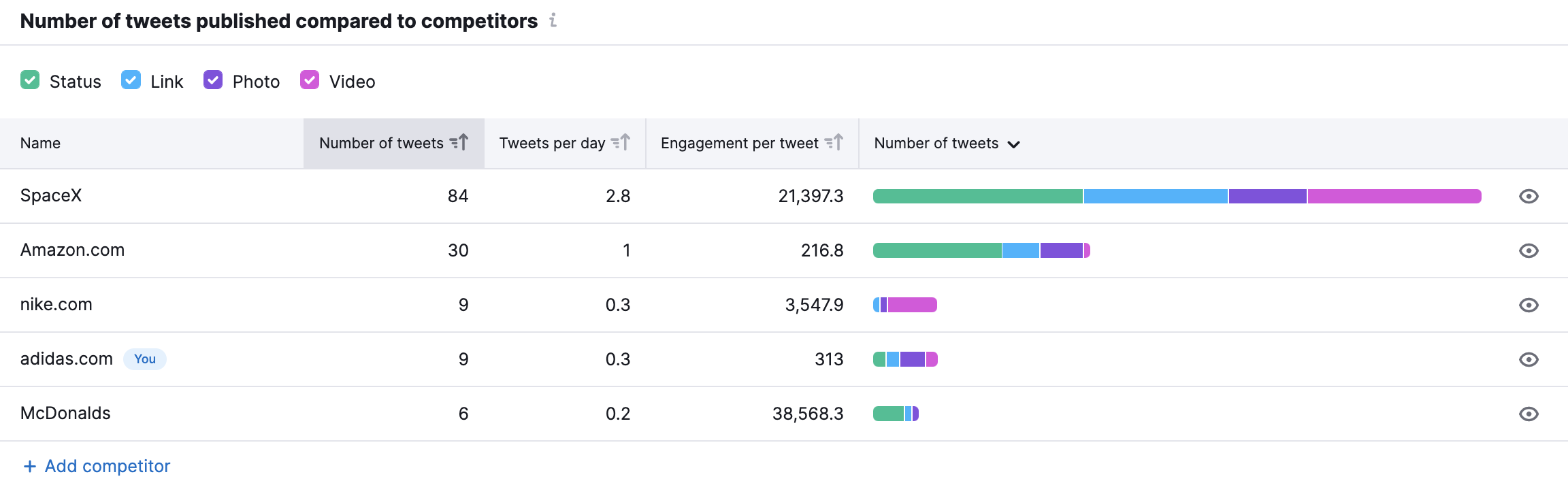The width and height of the screenshot is (1568, 498).
Task: Click adidas.com purple Photo bar segment
Action: (913, 360)
